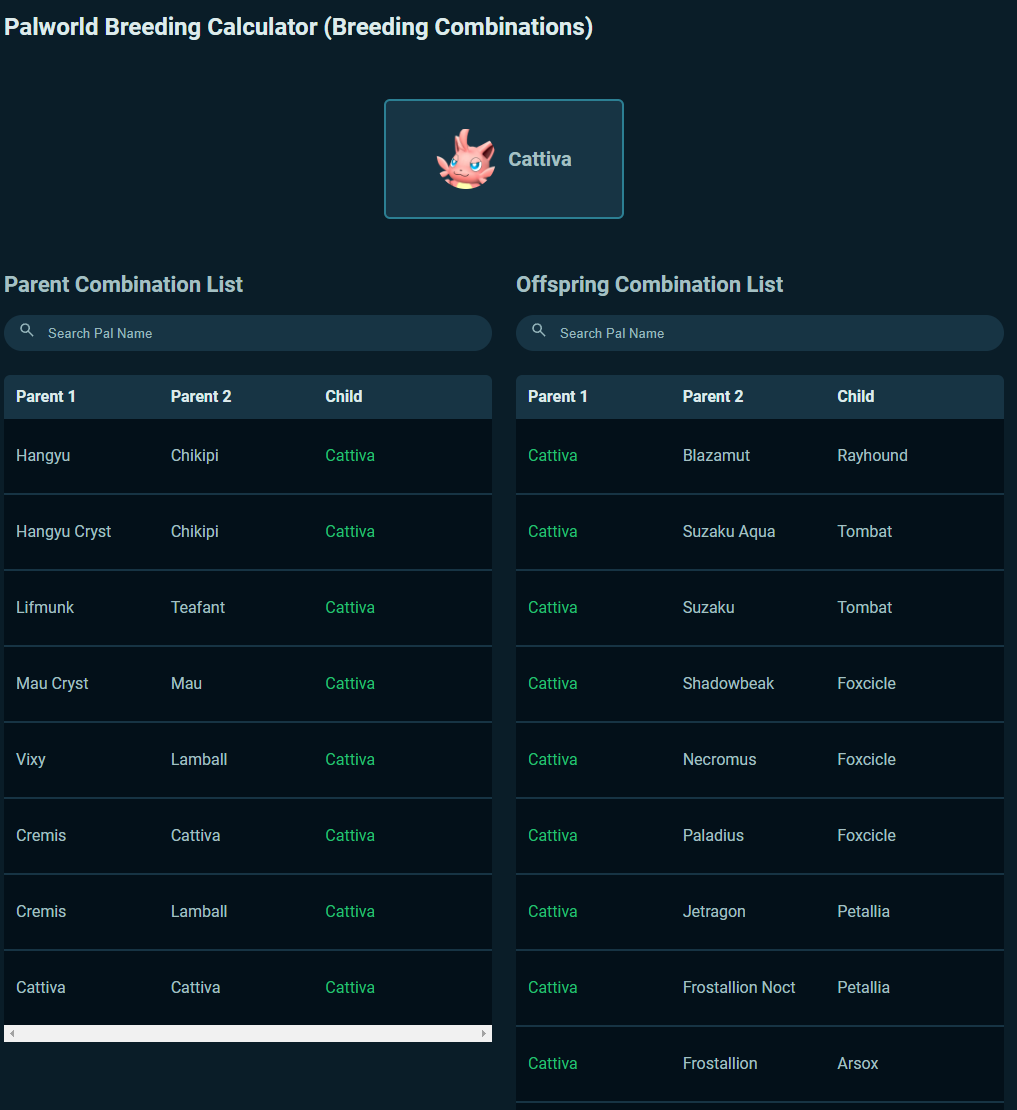Viewport: 1017px width, 1110px height.
Task: Focus the Parent Combination search field
Action: click(248, 333)
